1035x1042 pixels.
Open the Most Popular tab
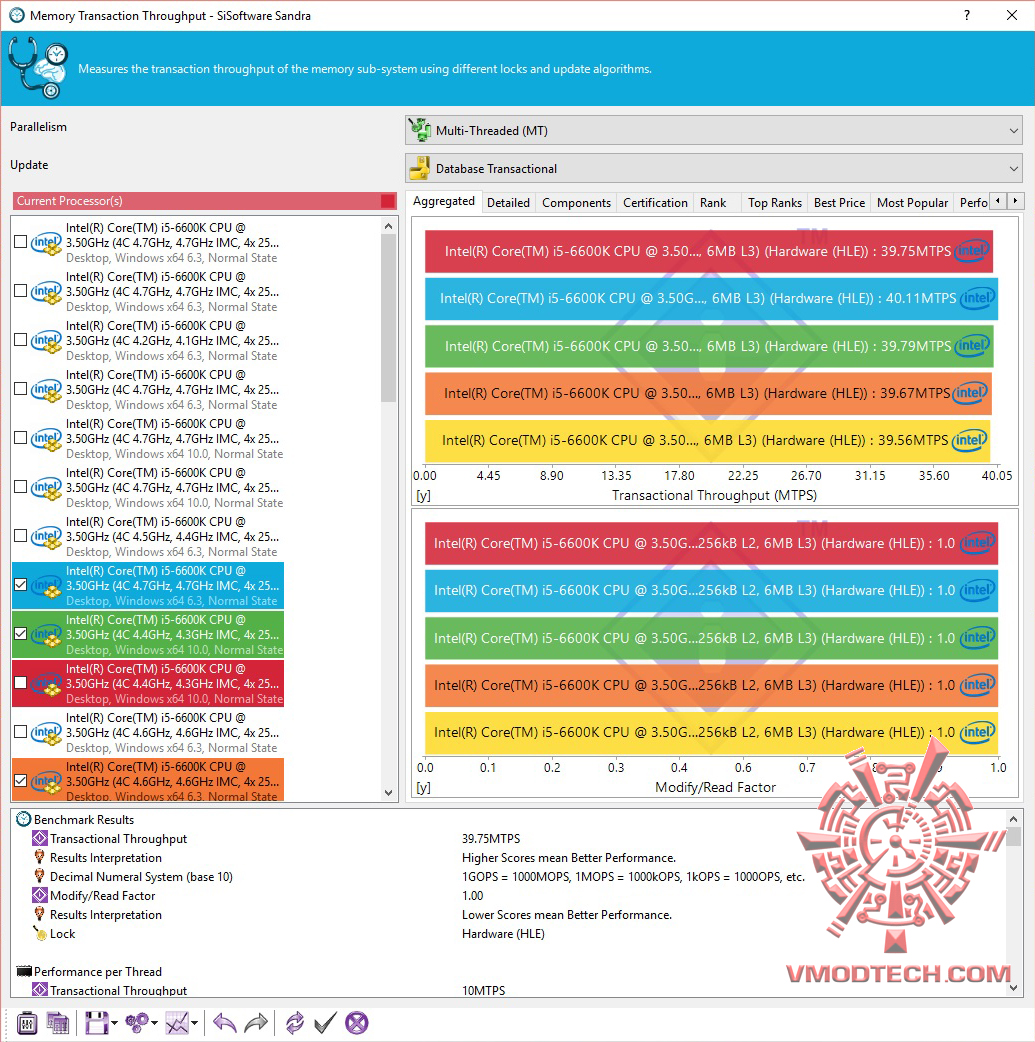click(x=913, y=203)
